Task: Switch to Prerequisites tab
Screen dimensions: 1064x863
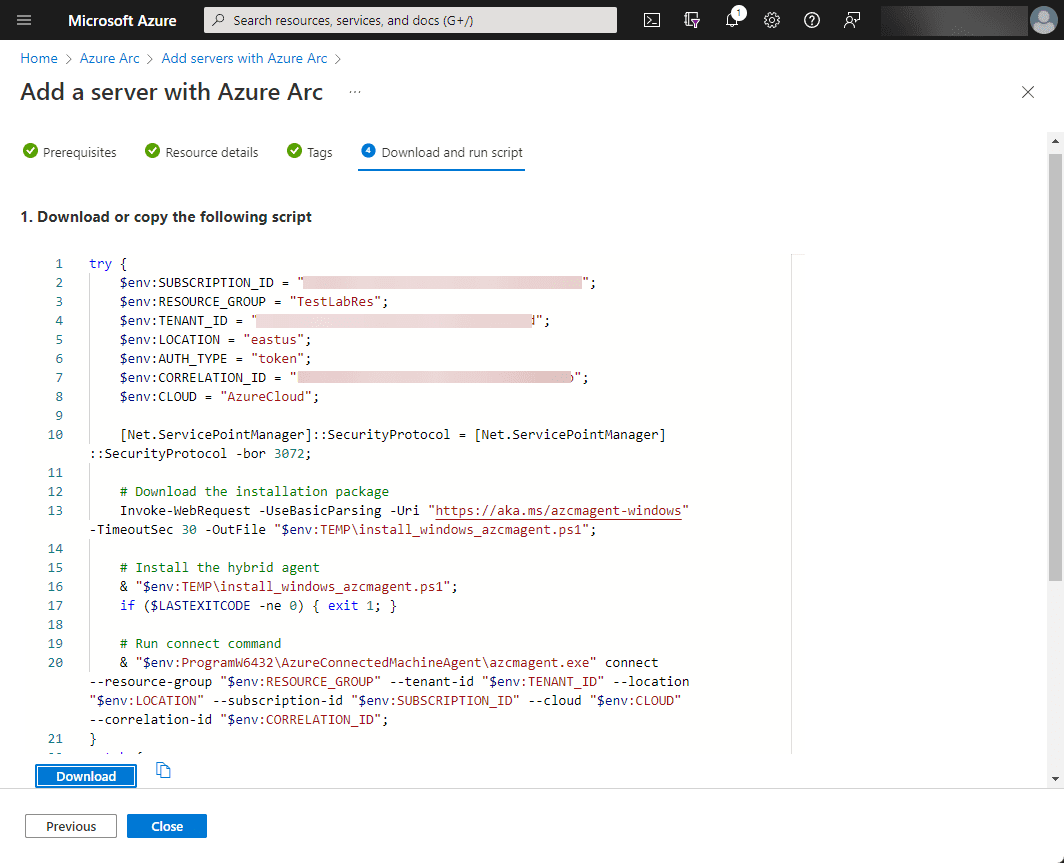Action: click(70, 152)
